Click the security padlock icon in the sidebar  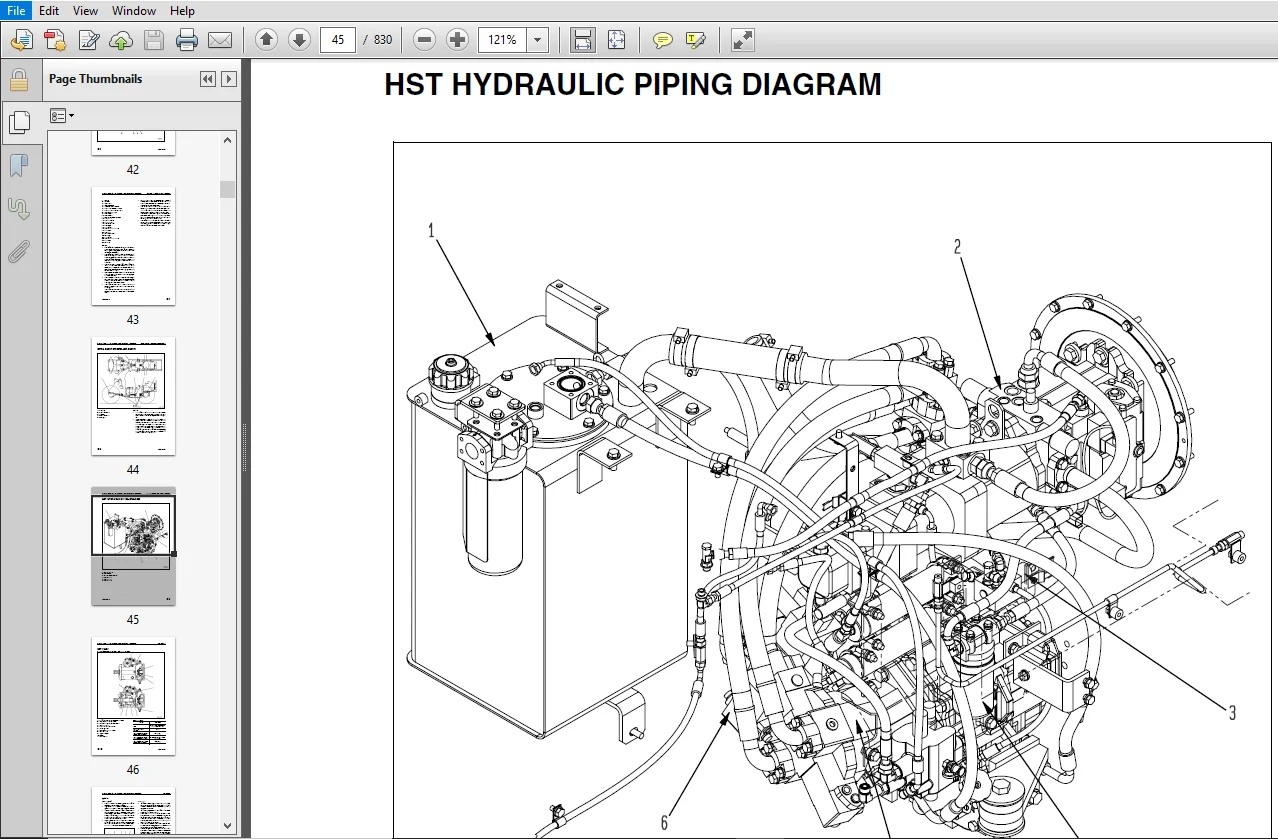(19, 80)
